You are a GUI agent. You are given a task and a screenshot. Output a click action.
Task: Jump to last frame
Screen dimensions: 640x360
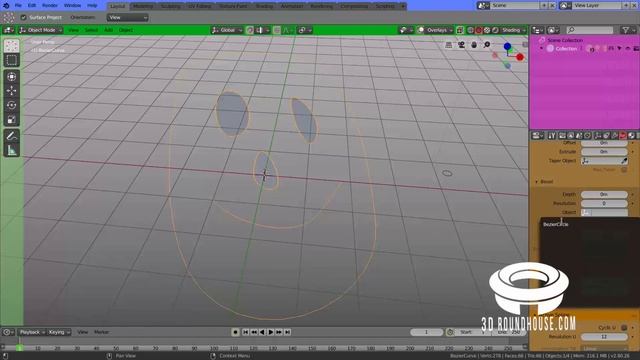[287, 332]
